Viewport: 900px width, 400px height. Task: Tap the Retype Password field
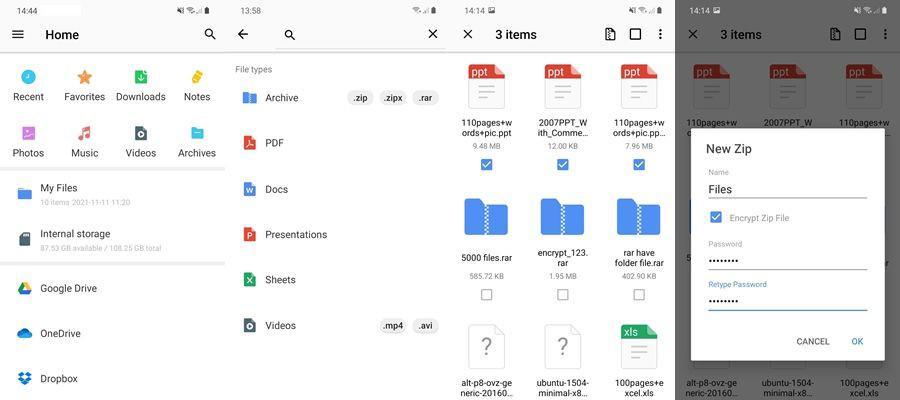[787, 301]
